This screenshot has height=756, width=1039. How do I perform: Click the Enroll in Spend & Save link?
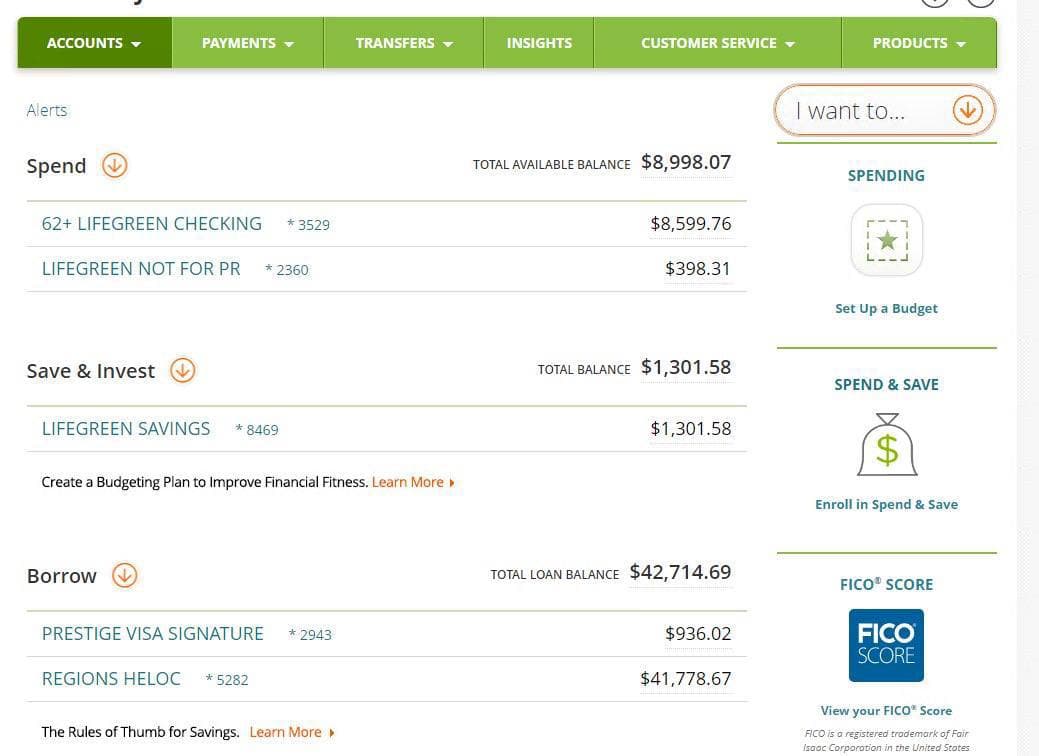(x=886, y=505)
